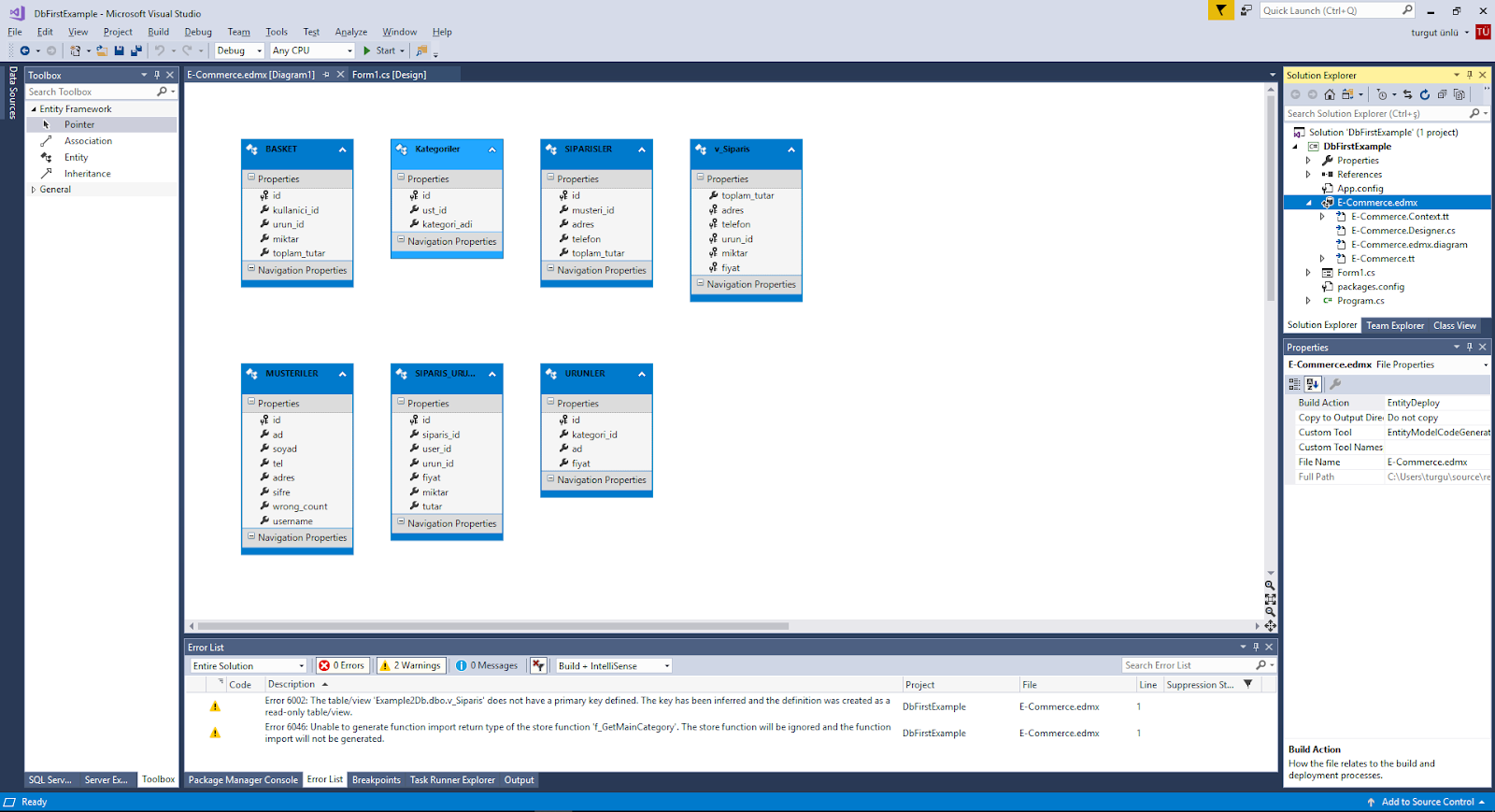This screenshot has height=812, width=1495.
Task: Click the diagram vertical scrollbar thumb
Action: coord(1271,198)
